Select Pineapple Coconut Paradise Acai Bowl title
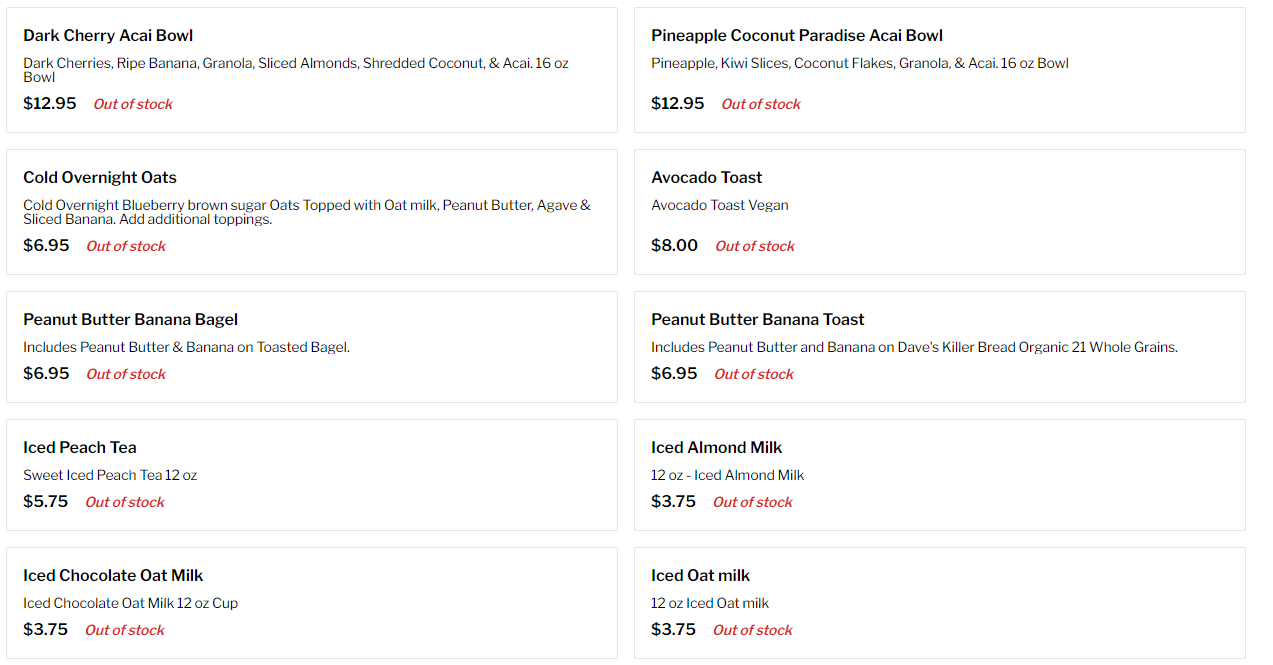 [x=796, y=36]
